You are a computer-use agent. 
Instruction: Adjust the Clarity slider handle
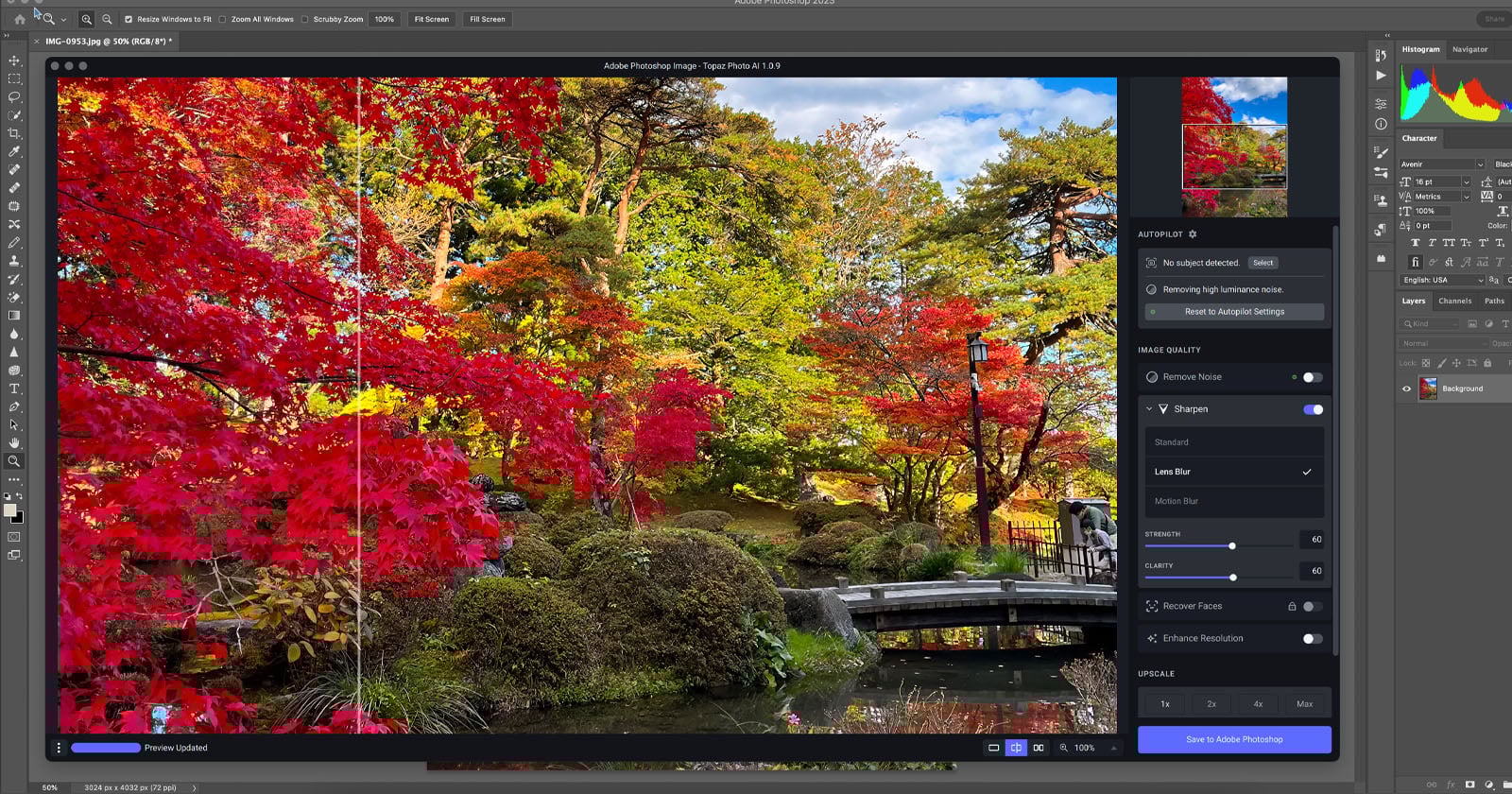pyautogui.click(x=1232, y=577)
